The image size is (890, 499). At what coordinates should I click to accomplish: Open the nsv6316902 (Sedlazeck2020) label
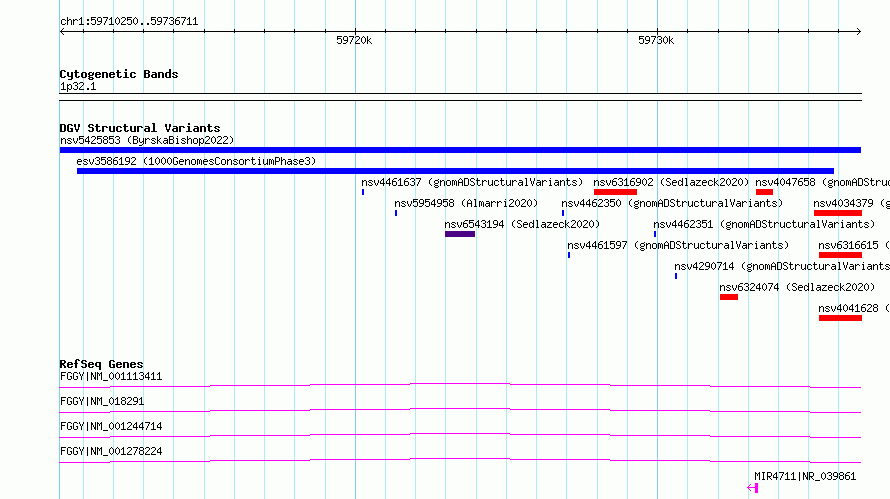coord(671,182)
